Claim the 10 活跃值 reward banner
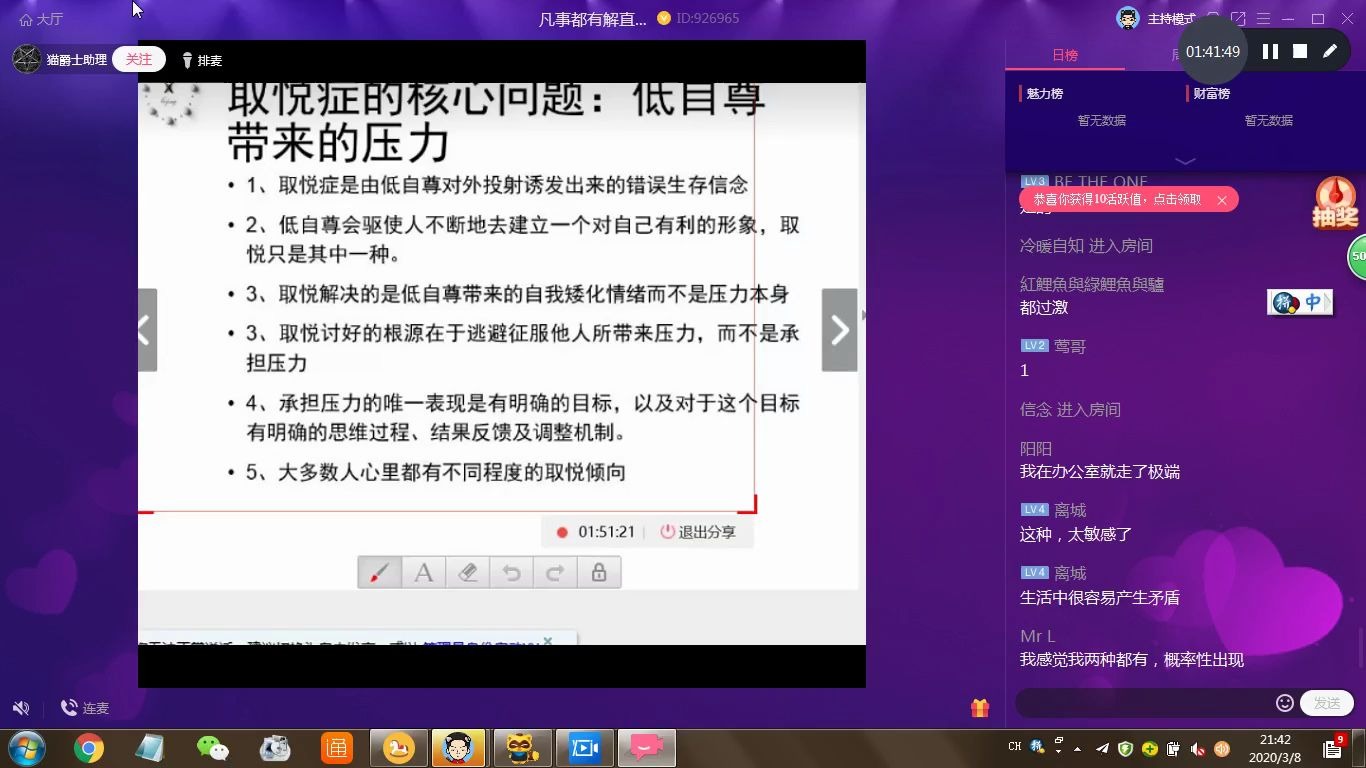 coord(1118,200)
